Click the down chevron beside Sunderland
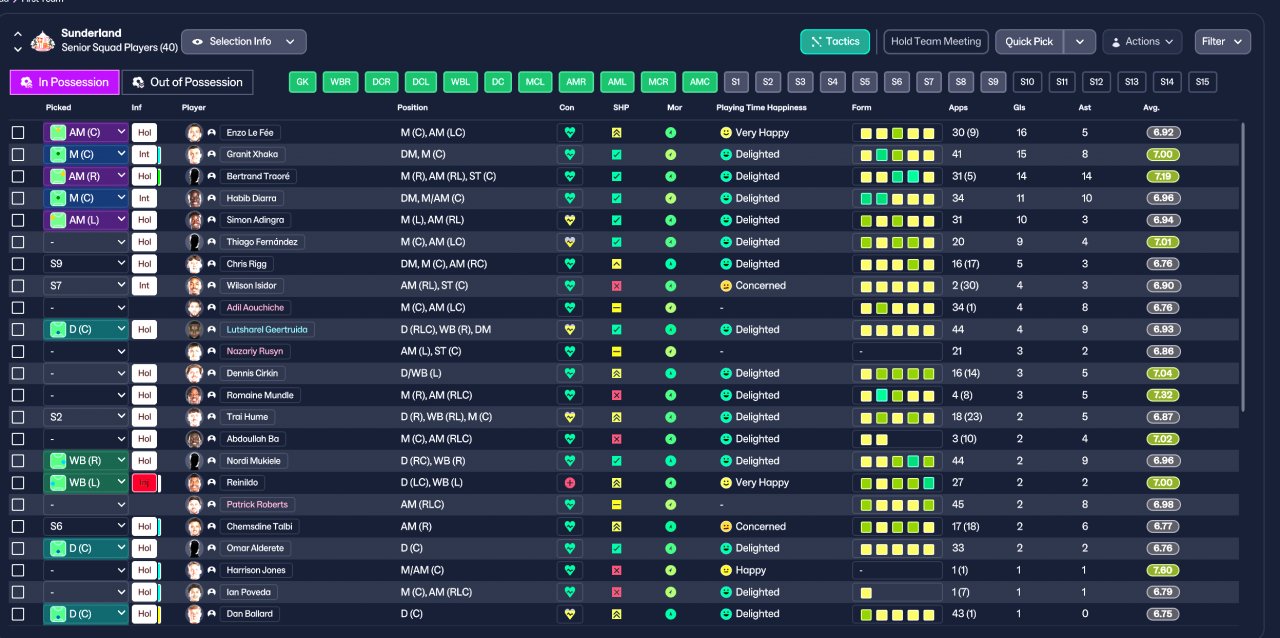 click(18, 48)
